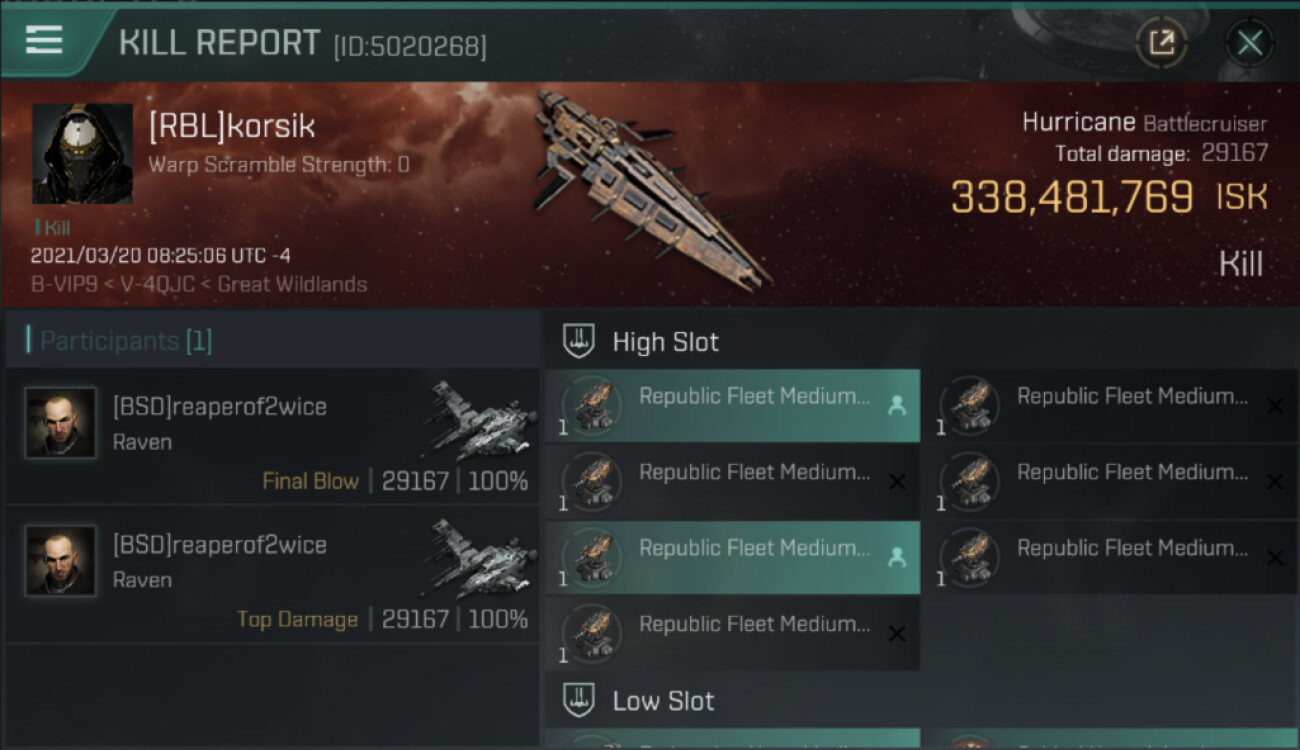
Task: Click the High Slot shield icon
Action: (580, 341)
